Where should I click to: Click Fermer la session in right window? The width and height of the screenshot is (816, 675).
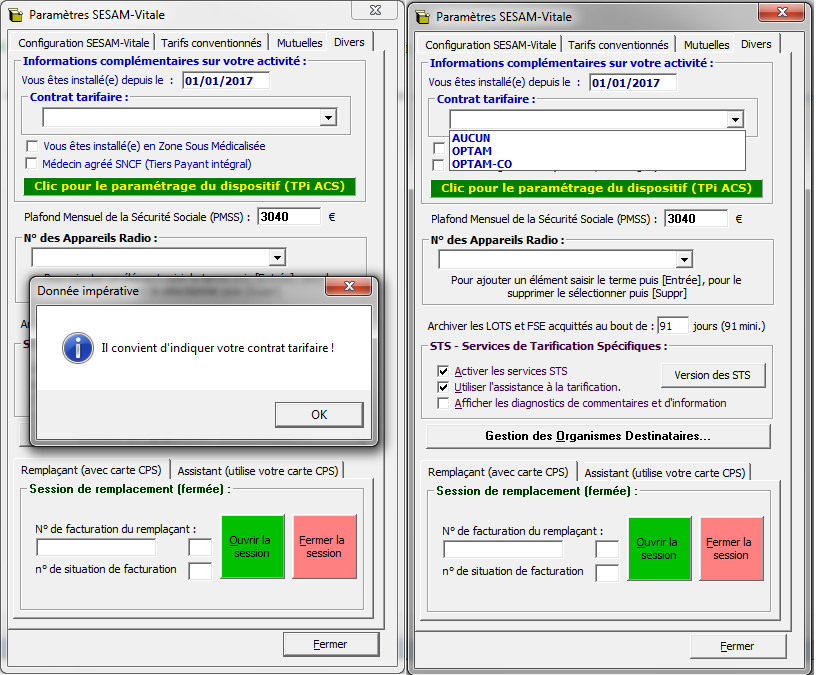tap(731, 549)
